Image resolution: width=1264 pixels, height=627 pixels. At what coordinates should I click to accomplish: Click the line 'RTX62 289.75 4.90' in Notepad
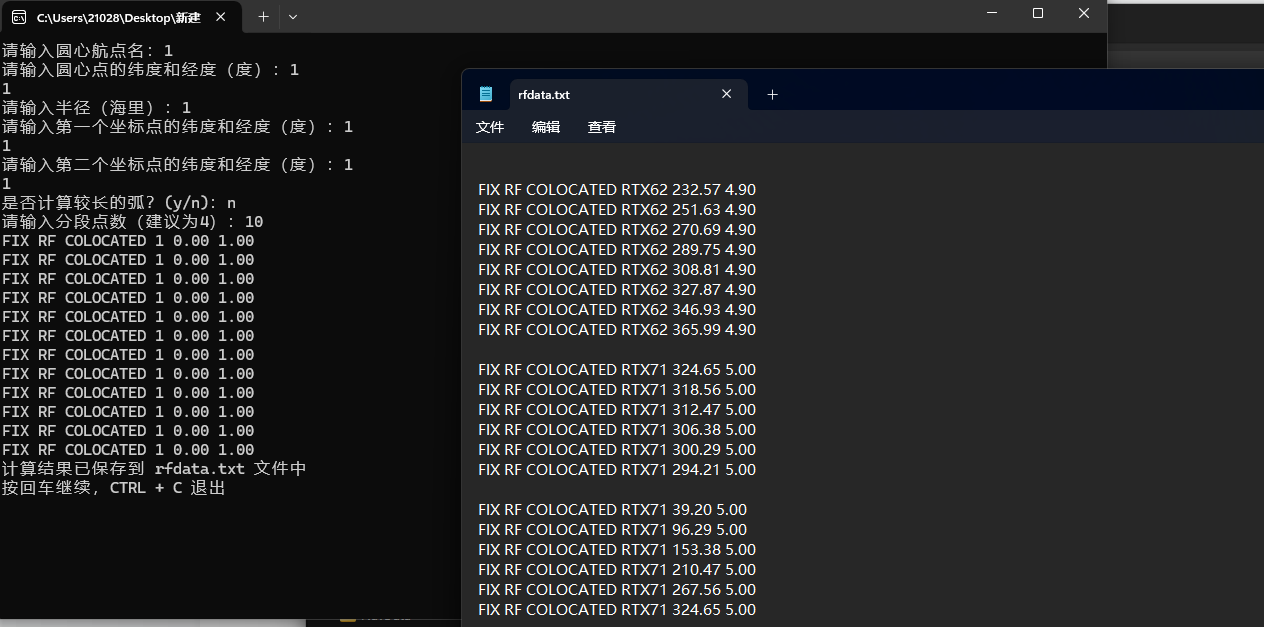point(617,249)
